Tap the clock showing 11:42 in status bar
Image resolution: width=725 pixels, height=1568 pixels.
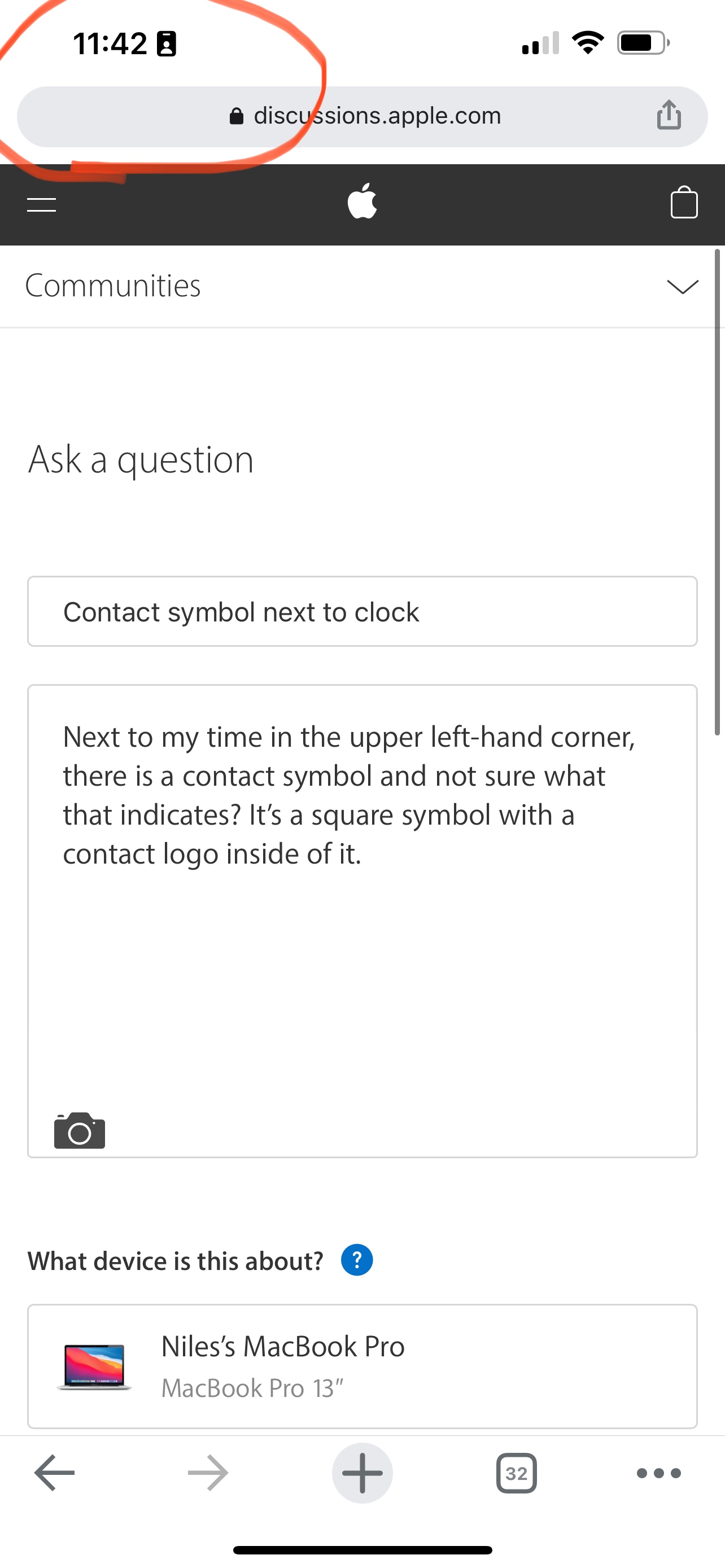(x=110, y=42)
